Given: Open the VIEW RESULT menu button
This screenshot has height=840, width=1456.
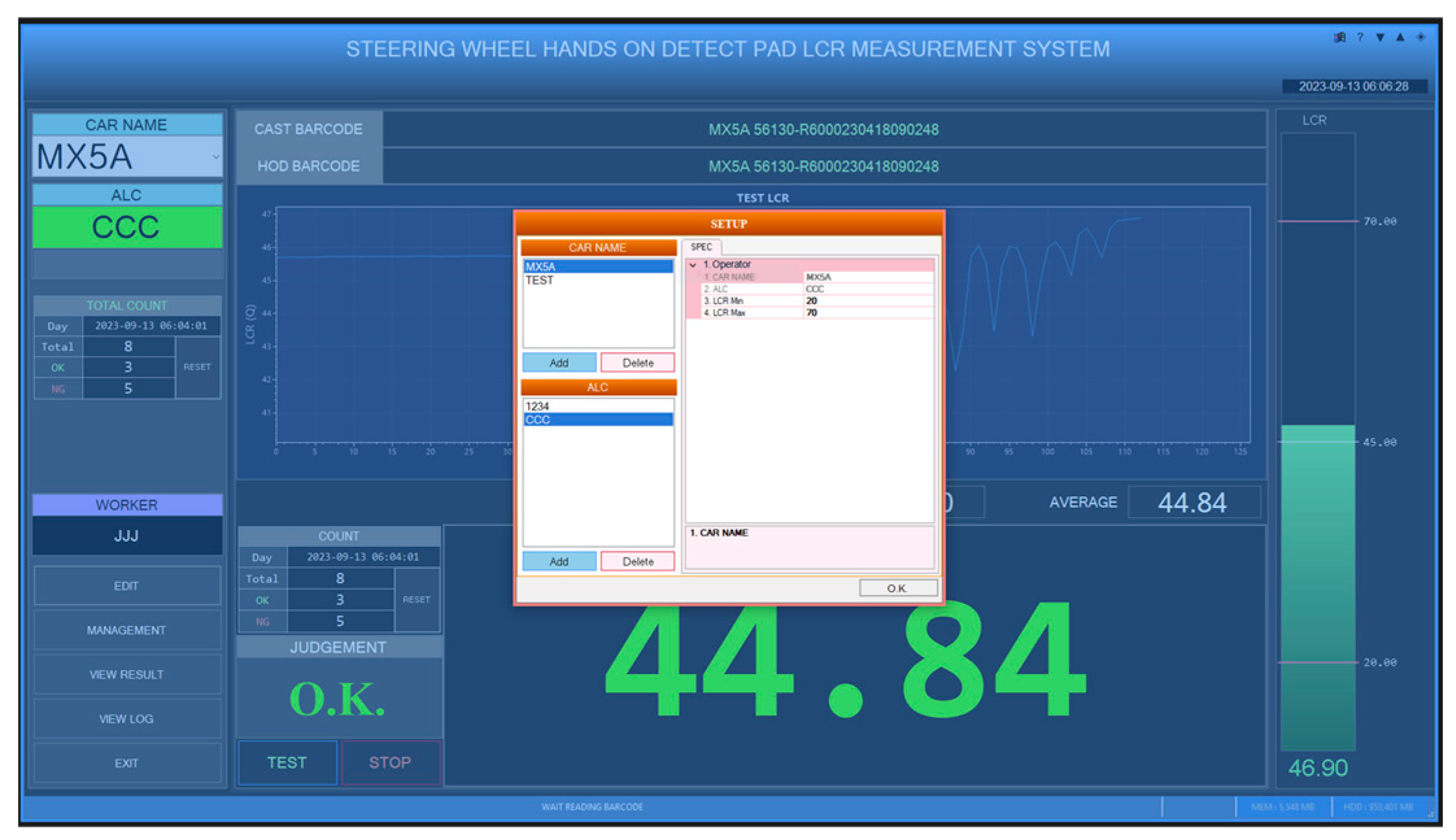Looking at the screenshot, I should [126, 675].
